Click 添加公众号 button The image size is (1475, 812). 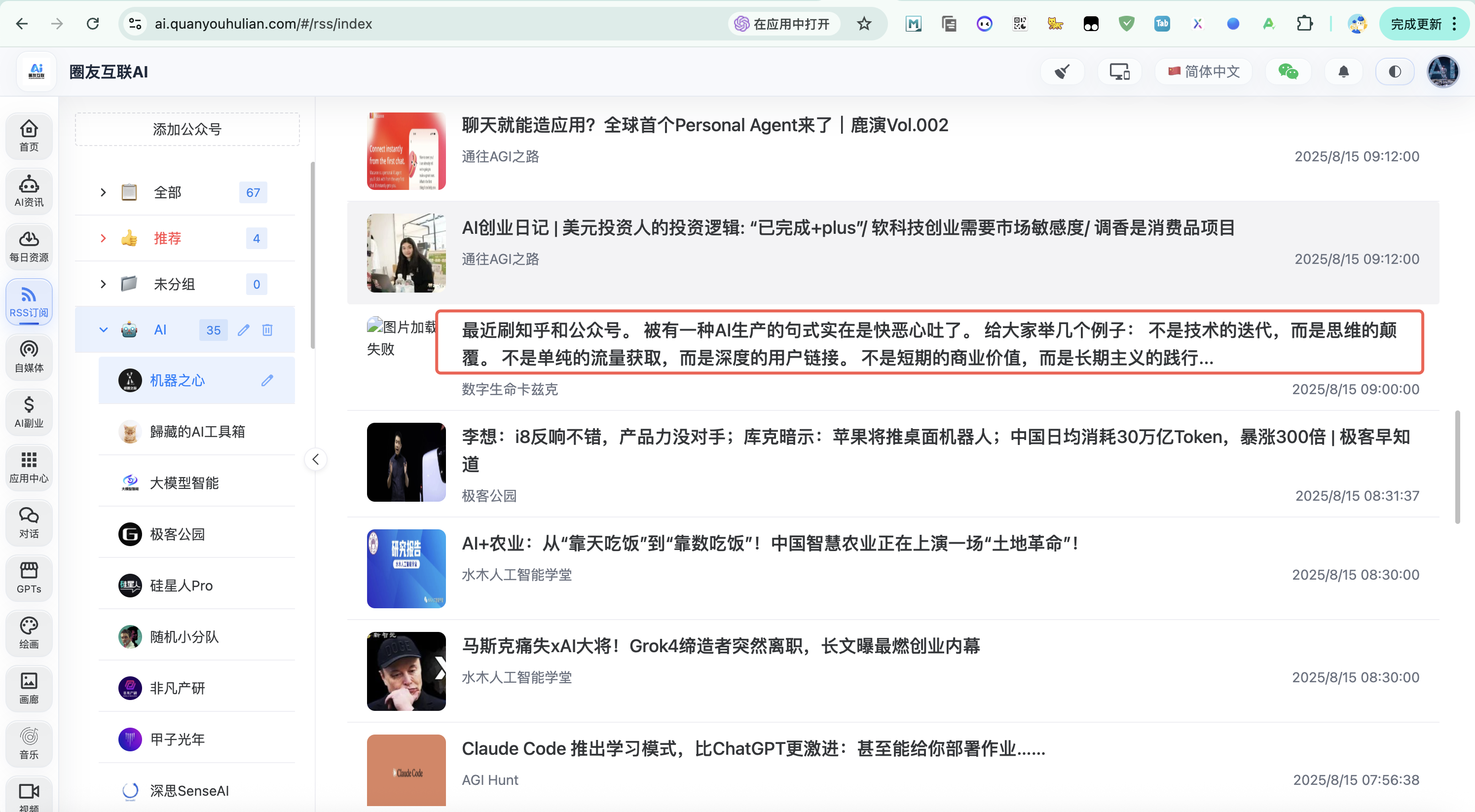click(187, 129)
